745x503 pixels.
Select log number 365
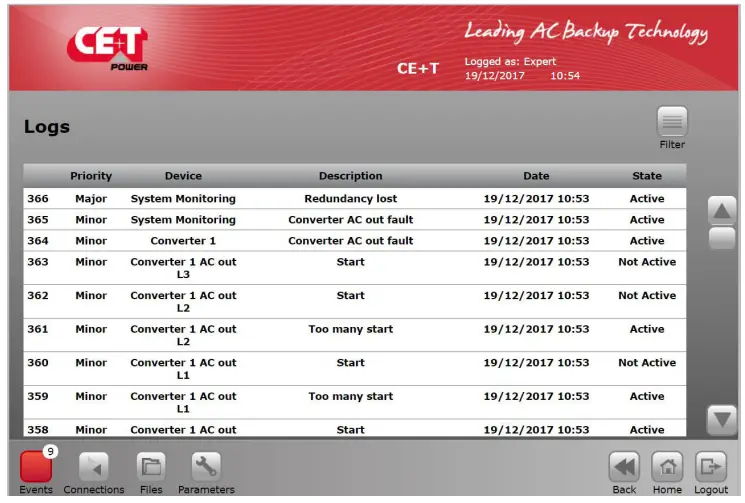coord(38,219)
